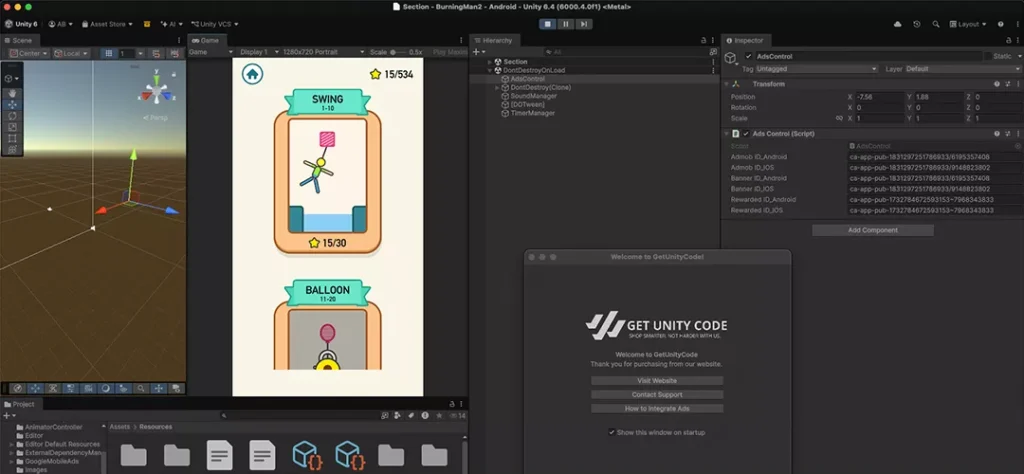Screen dimensions: 1024x474
Task: Click Visit Website in GetUnityCode window
Action: (x=657, y=381)
